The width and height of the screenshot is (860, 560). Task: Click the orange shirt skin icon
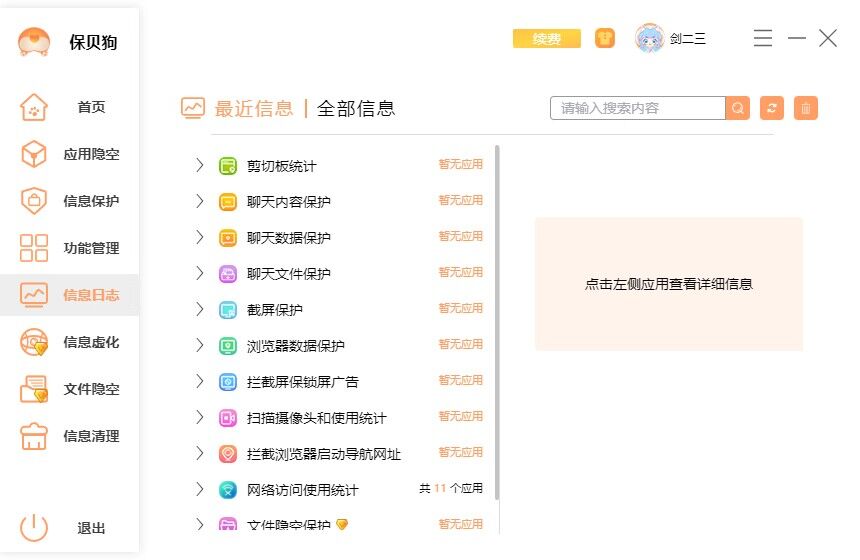[x=604, y=38]
